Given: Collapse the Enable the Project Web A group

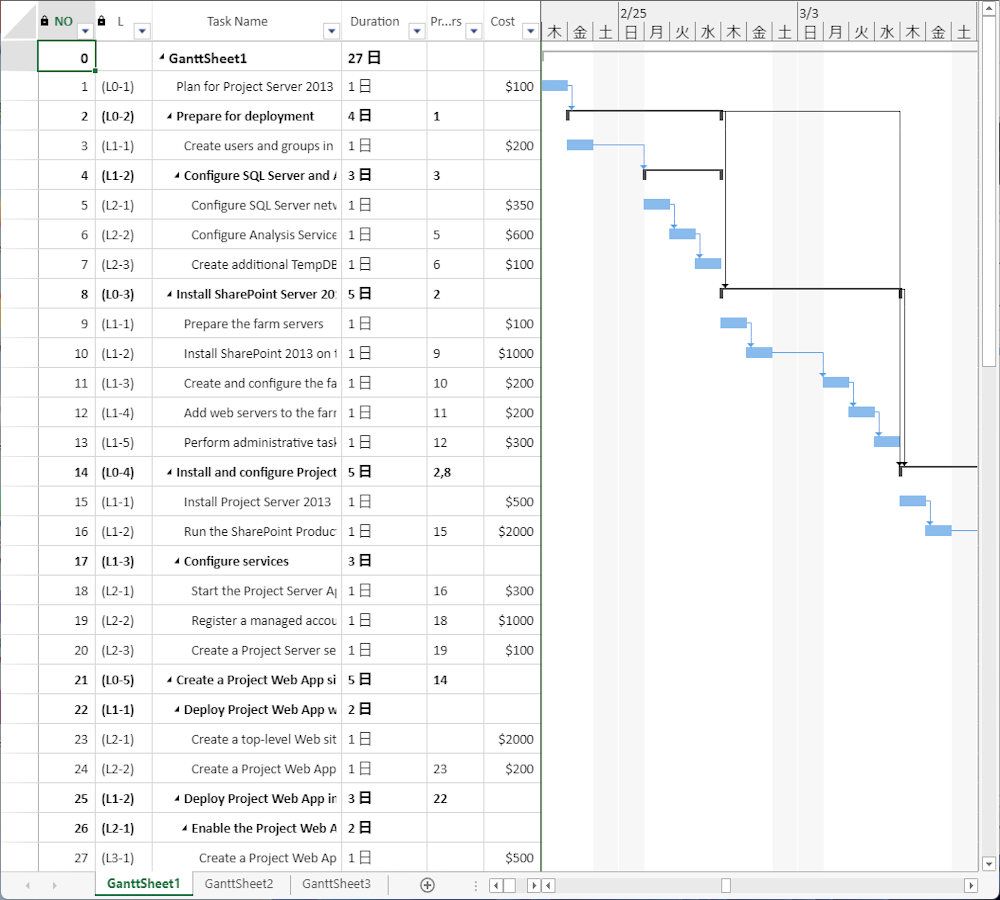Looking at the screenshot, I should 185,828.
